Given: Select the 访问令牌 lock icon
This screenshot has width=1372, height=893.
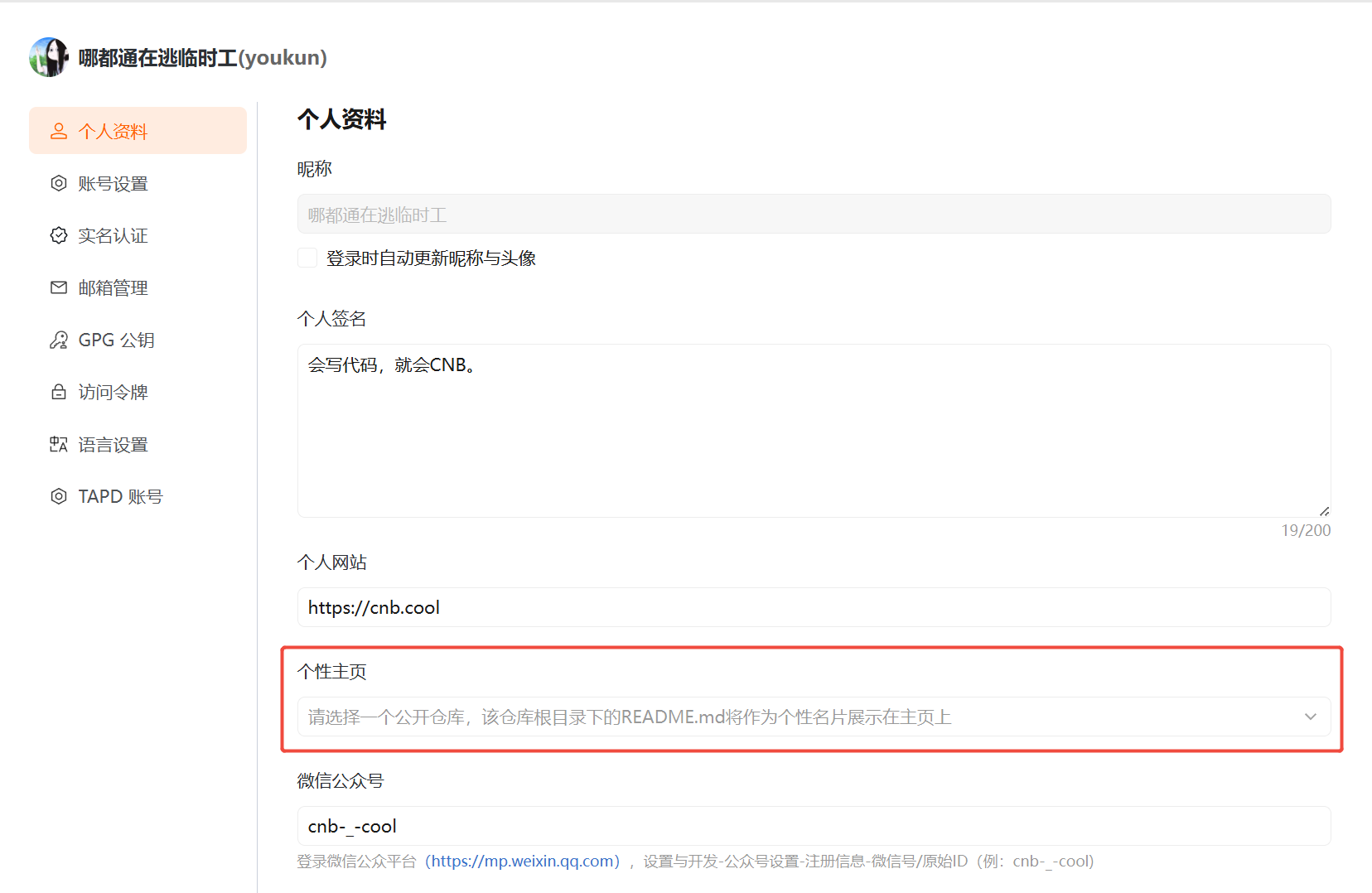Looking at the screenshot, I should 58,392.
